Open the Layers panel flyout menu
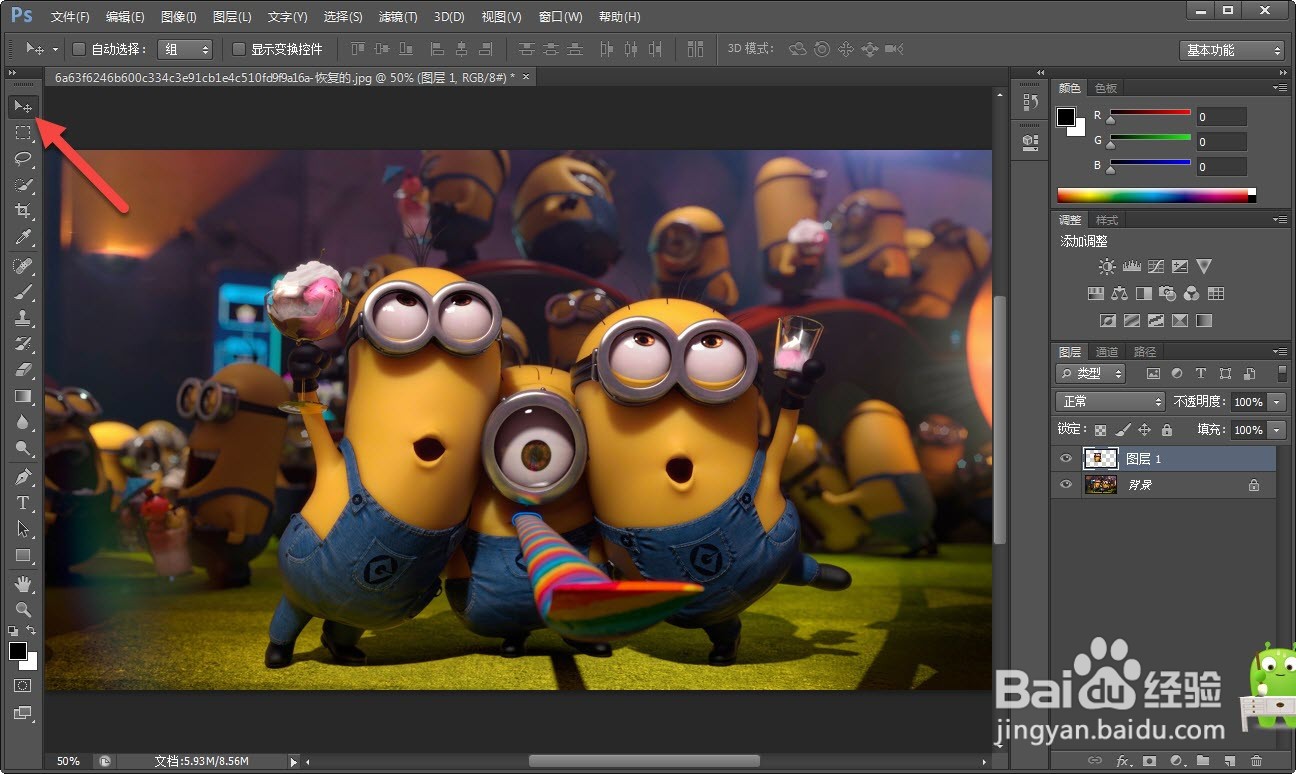 coord(1279,351)
